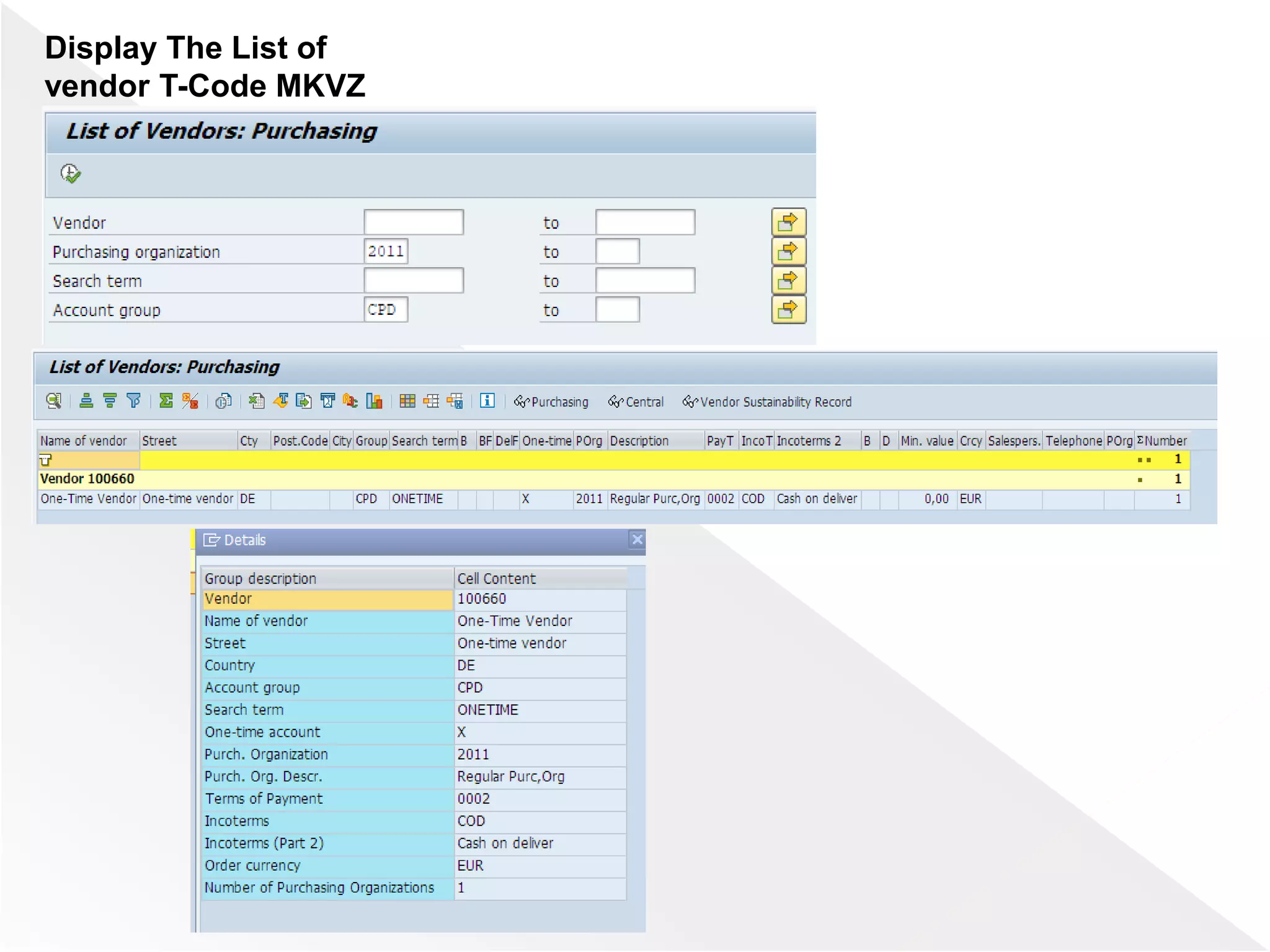
Task: Click the Save layout icon
Action: pos(455,401)
